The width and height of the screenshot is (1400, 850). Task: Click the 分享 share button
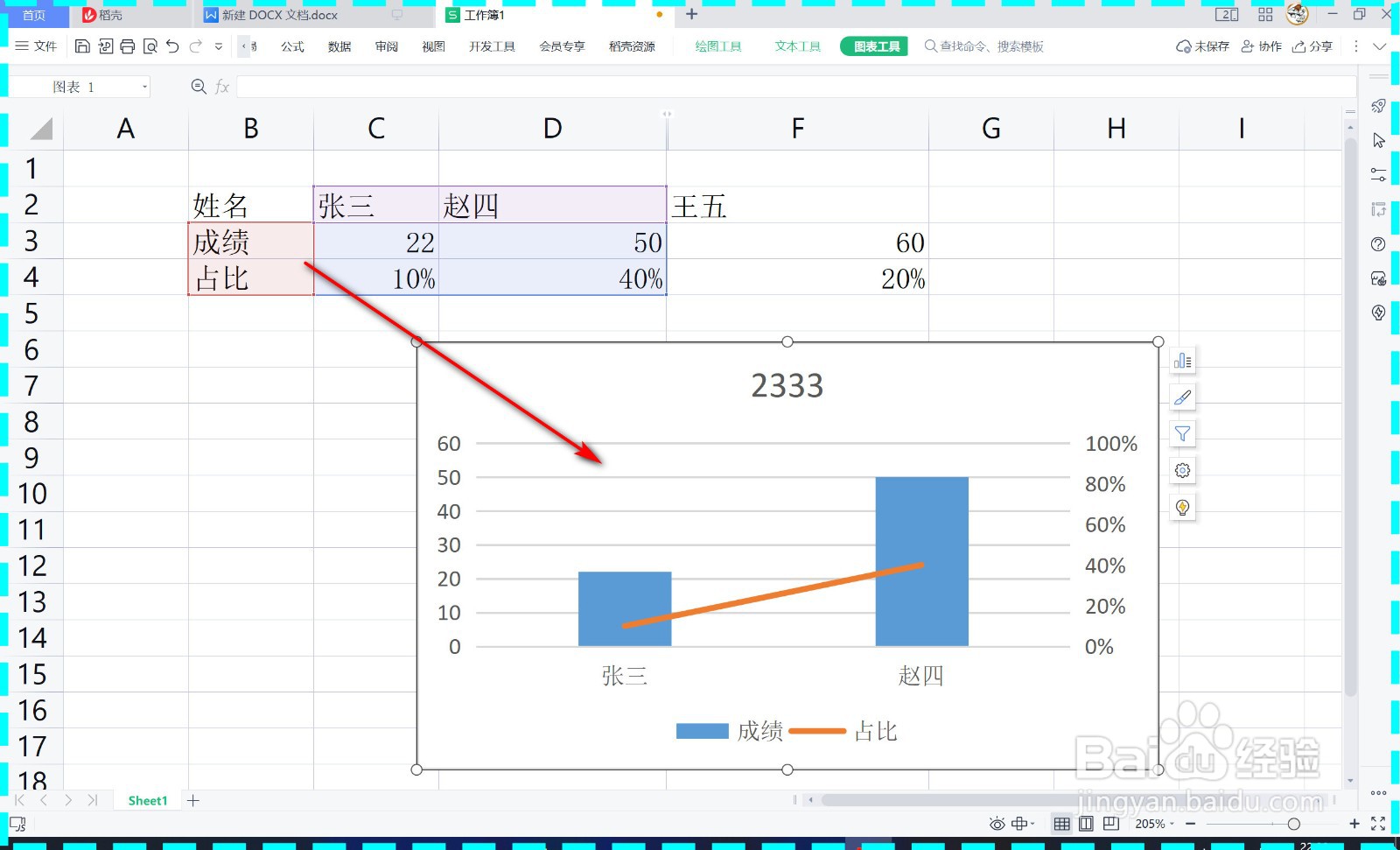point(1312,46)
